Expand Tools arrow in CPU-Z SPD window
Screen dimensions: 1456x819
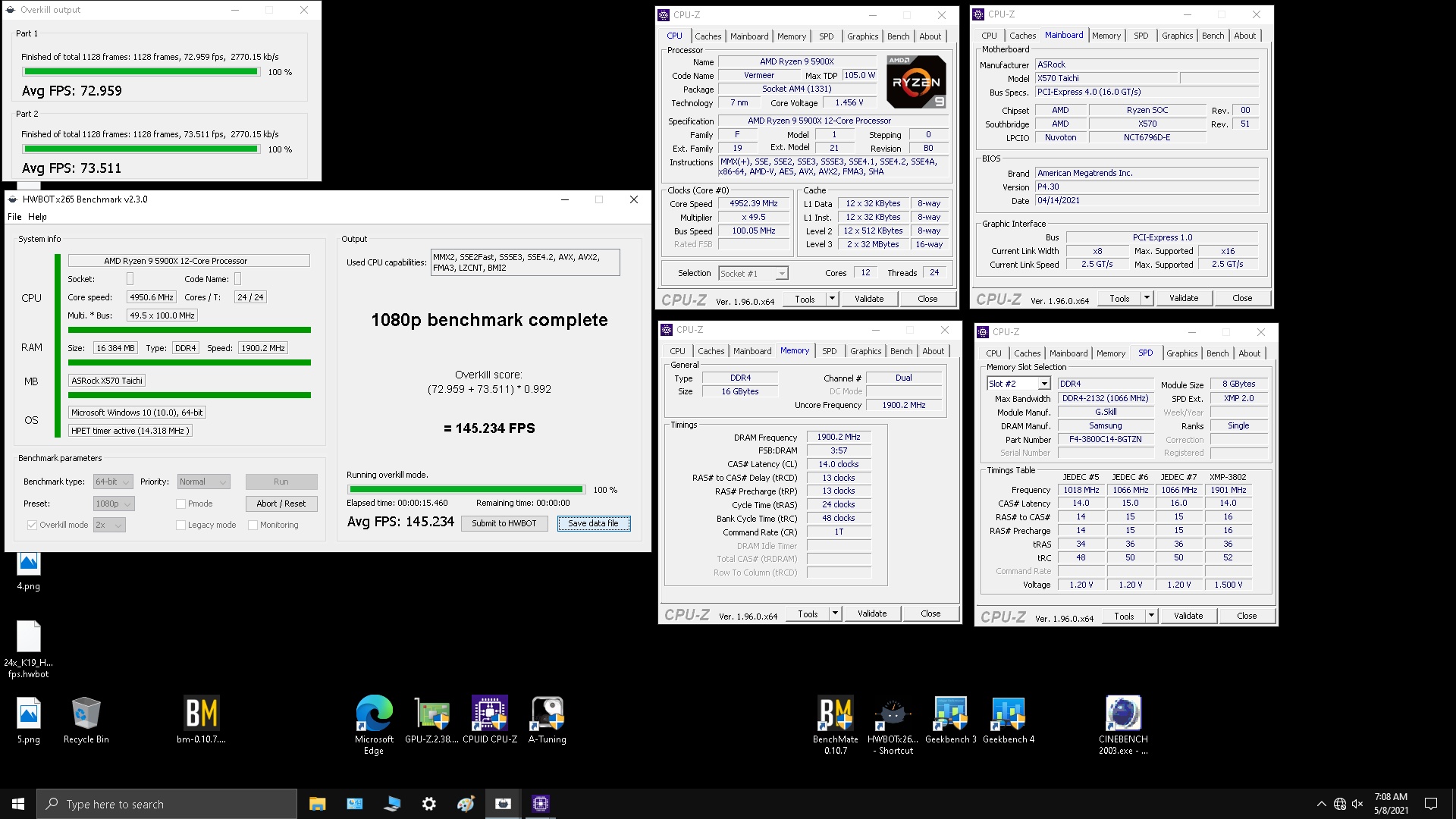[x=1151, y=616]
